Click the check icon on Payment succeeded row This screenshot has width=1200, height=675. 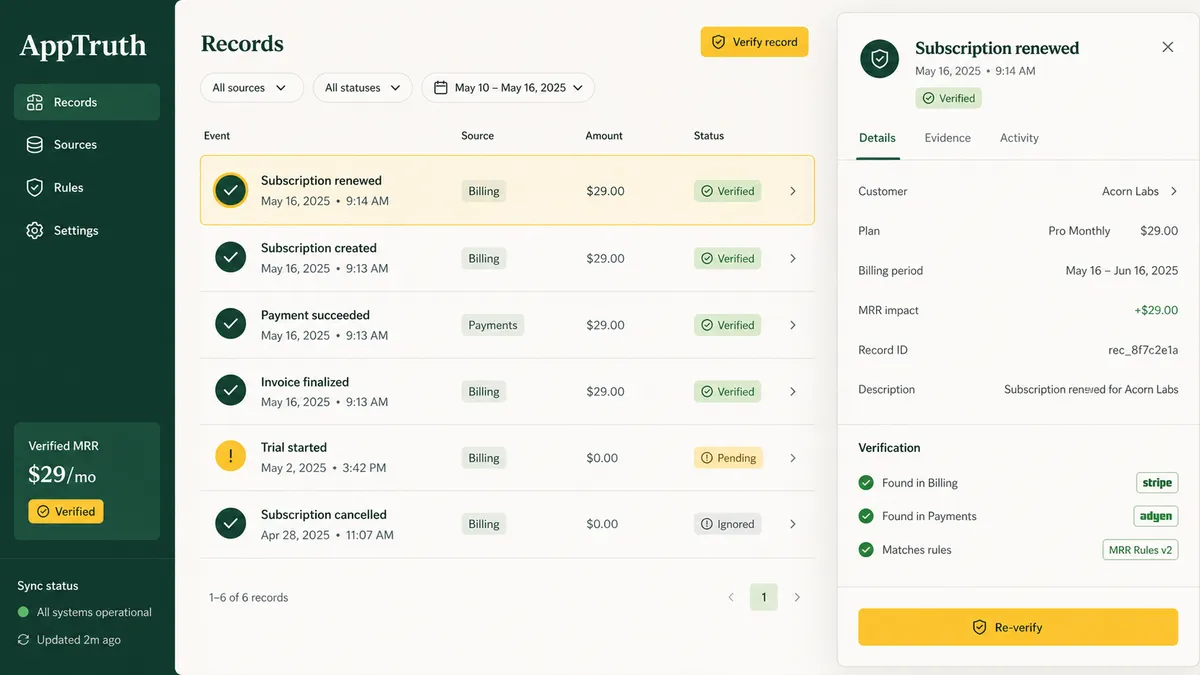[231, 325]
